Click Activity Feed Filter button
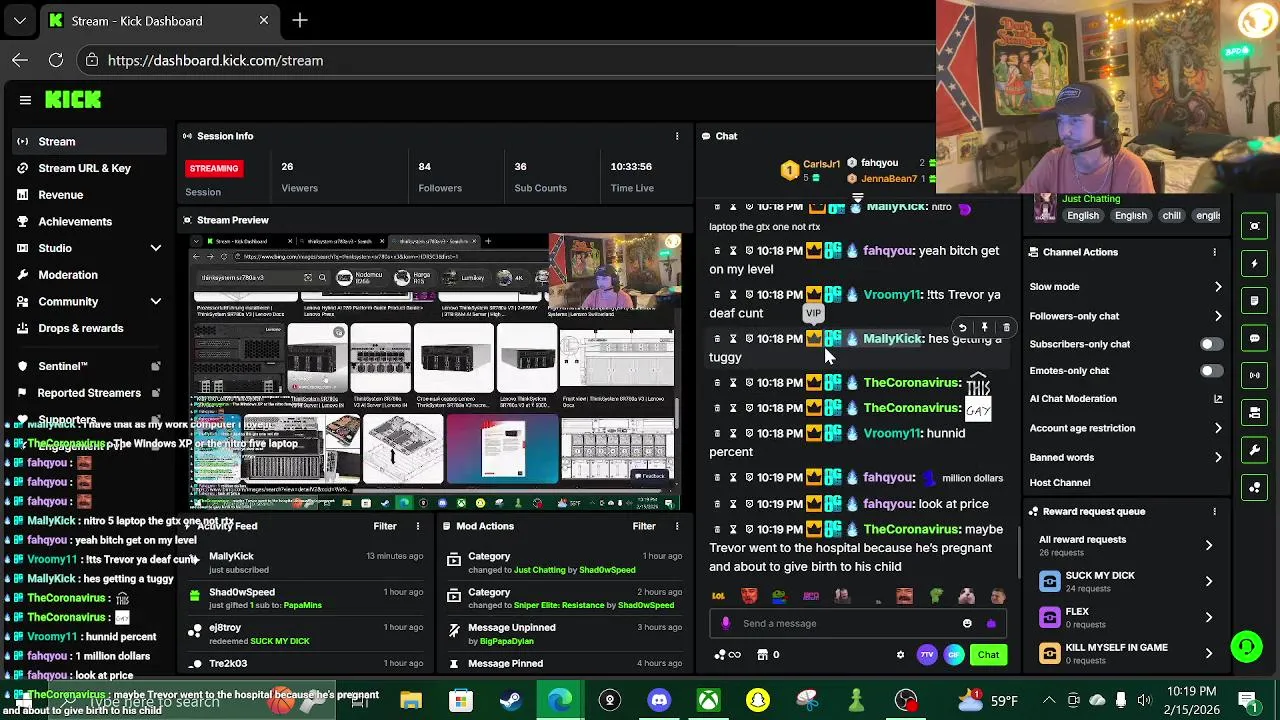The height and width of the screenshot is (720, 1280). (x=385, y=526)
